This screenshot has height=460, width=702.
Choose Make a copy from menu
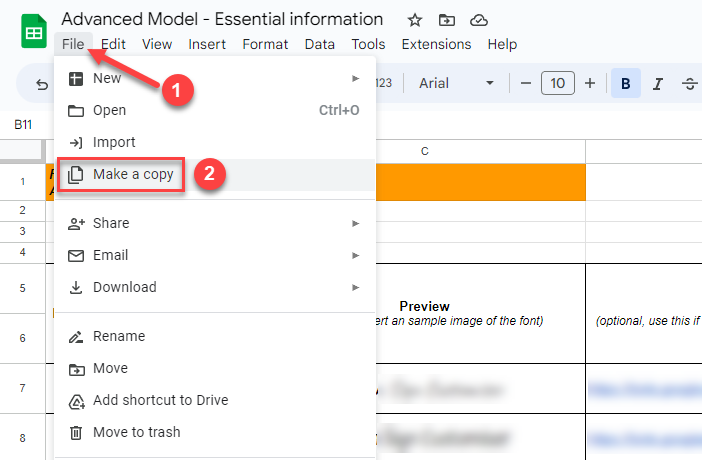tap(133, 174)
